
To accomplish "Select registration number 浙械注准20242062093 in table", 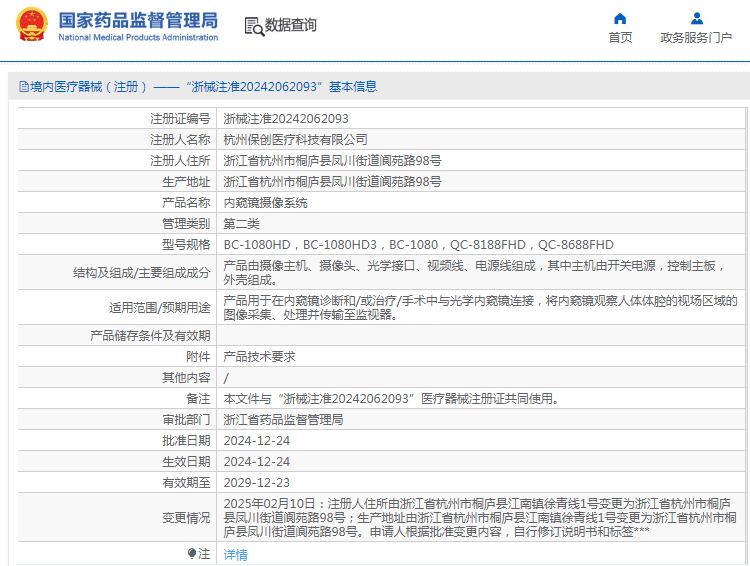I will [285, 118].
